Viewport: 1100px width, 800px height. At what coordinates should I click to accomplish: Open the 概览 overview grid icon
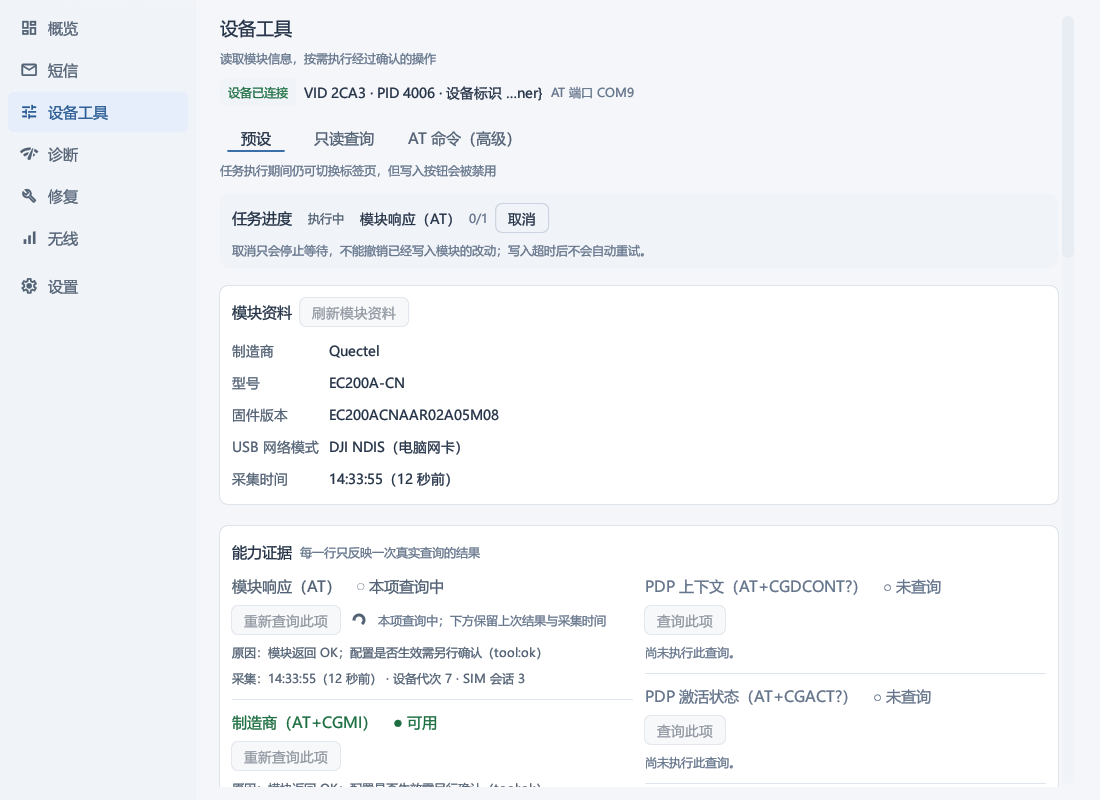[x=29, y=28]
